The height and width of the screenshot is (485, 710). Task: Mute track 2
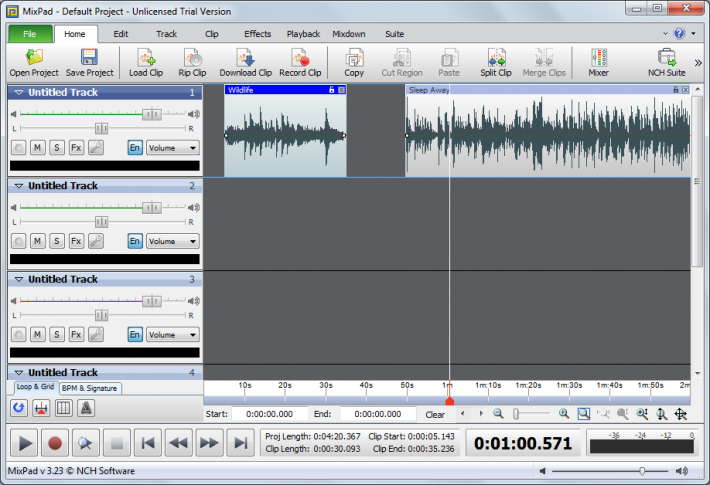[38, 241]
